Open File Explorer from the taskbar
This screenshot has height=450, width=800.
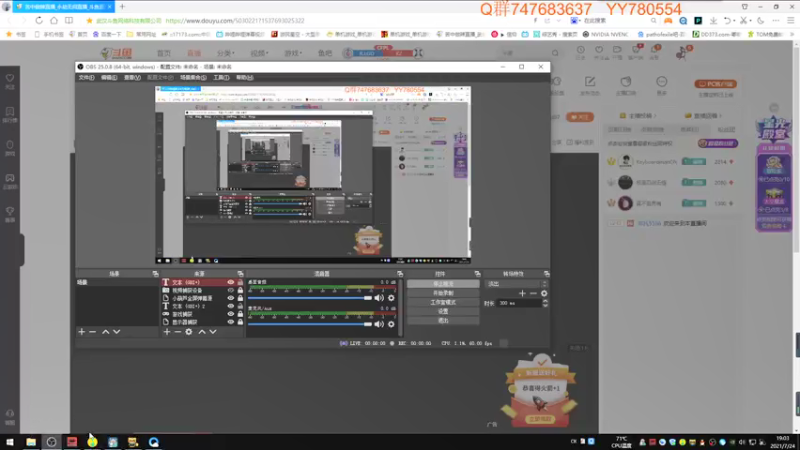pyautogui.click(x=31, y=442)
